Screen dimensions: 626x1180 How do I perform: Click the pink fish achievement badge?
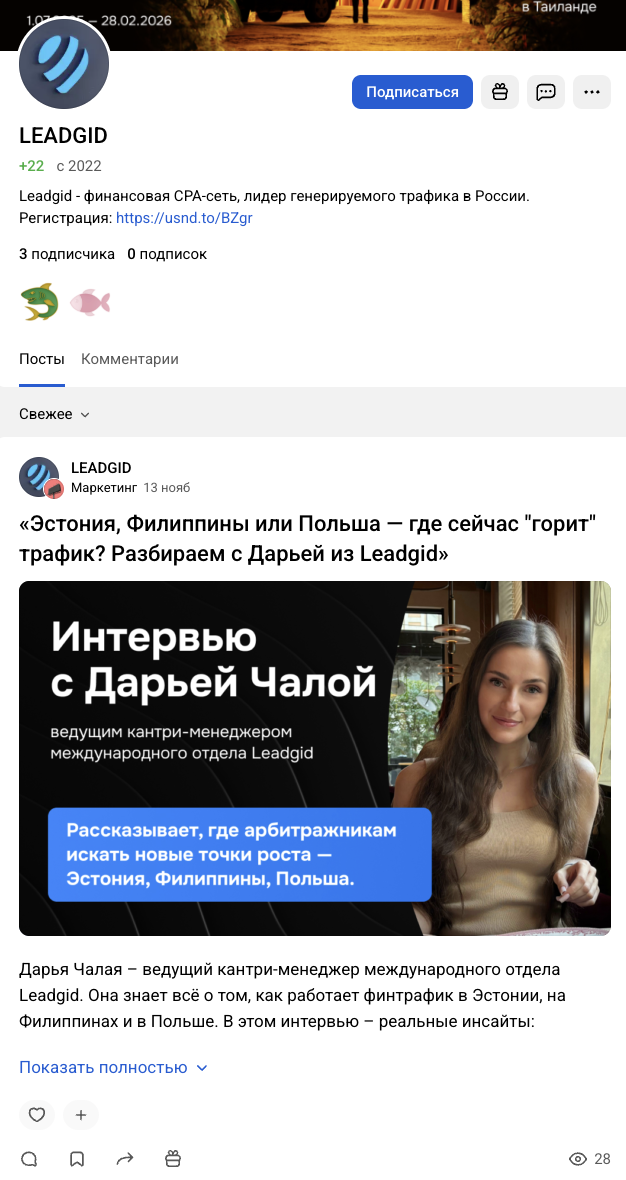90,303
